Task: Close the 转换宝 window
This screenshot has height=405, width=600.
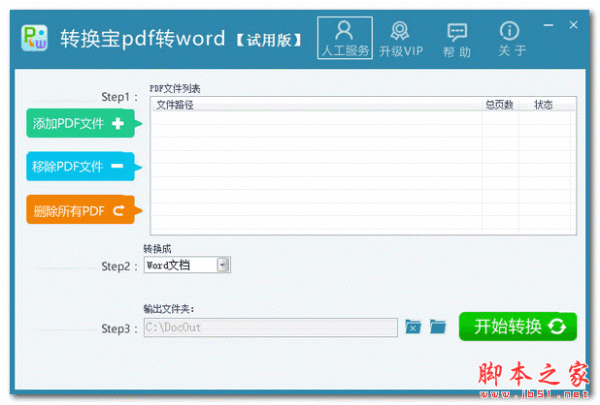Action: (x=573, y=25)
